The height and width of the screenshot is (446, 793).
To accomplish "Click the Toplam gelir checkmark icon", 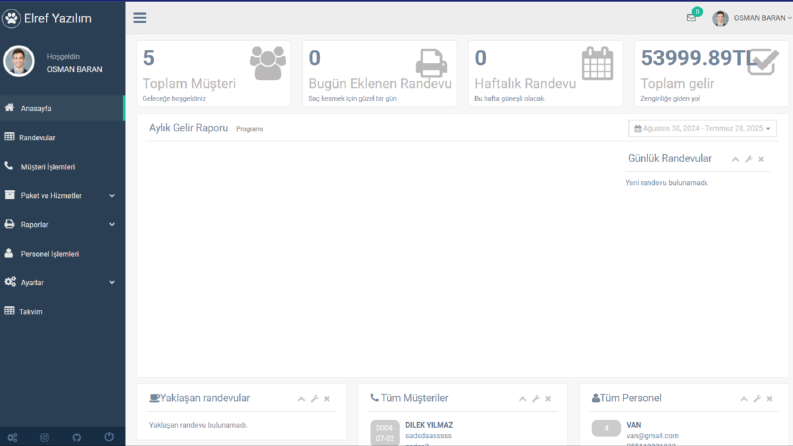I will (763, 62).
